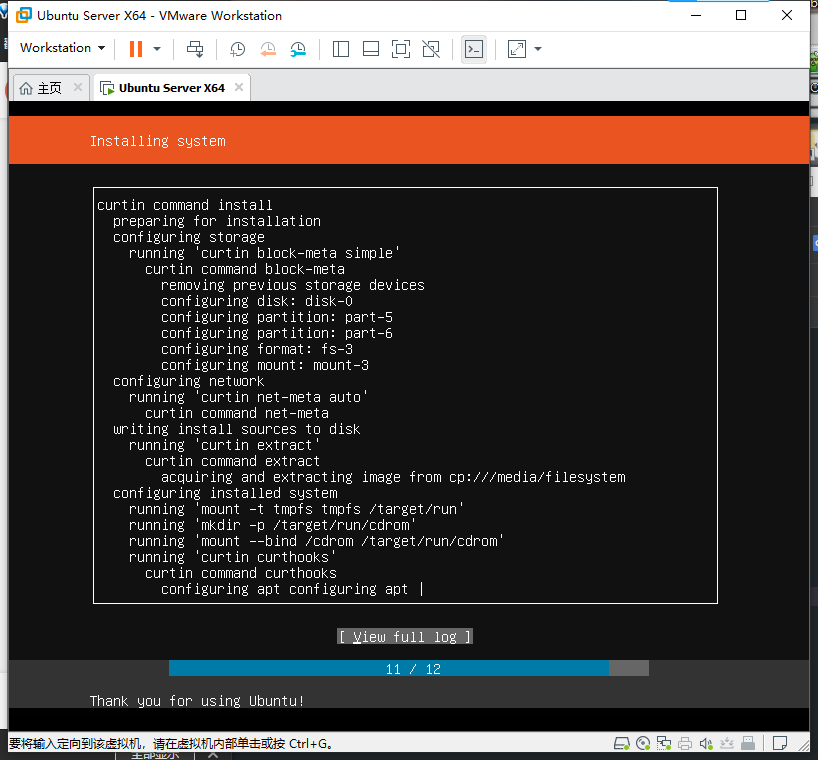Expand the power options dropdown beside Pause
818x760 pixels.
tap(157, 49)
